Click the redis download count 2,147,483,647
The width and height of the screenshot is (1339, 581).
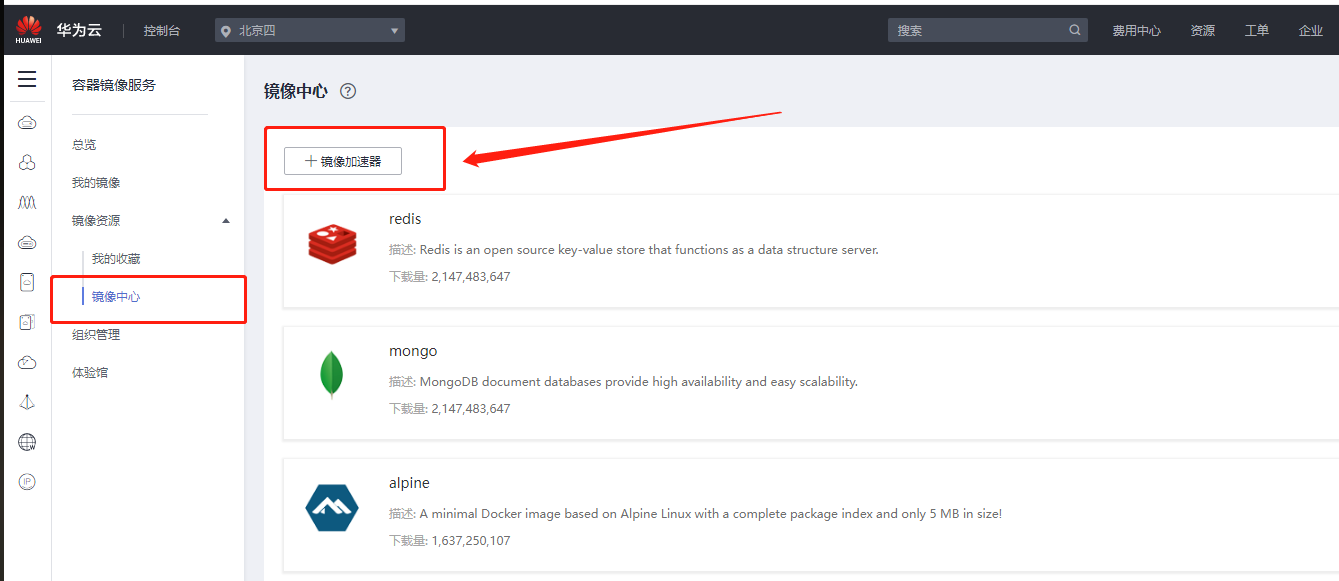pos(471,277)
